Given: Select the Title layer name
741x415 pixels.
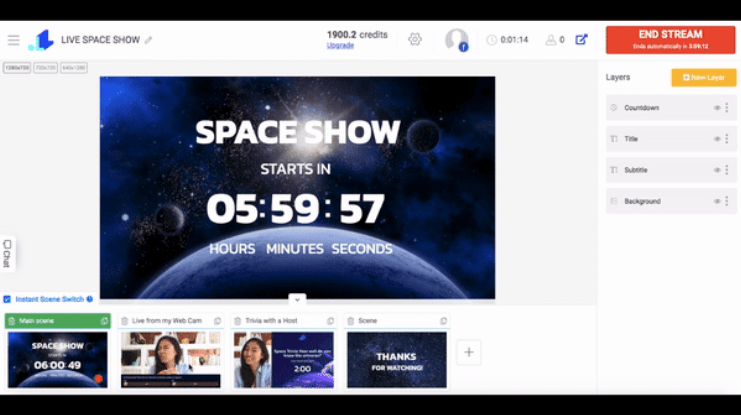Looking at the screenshot, I should coord(631,139).
